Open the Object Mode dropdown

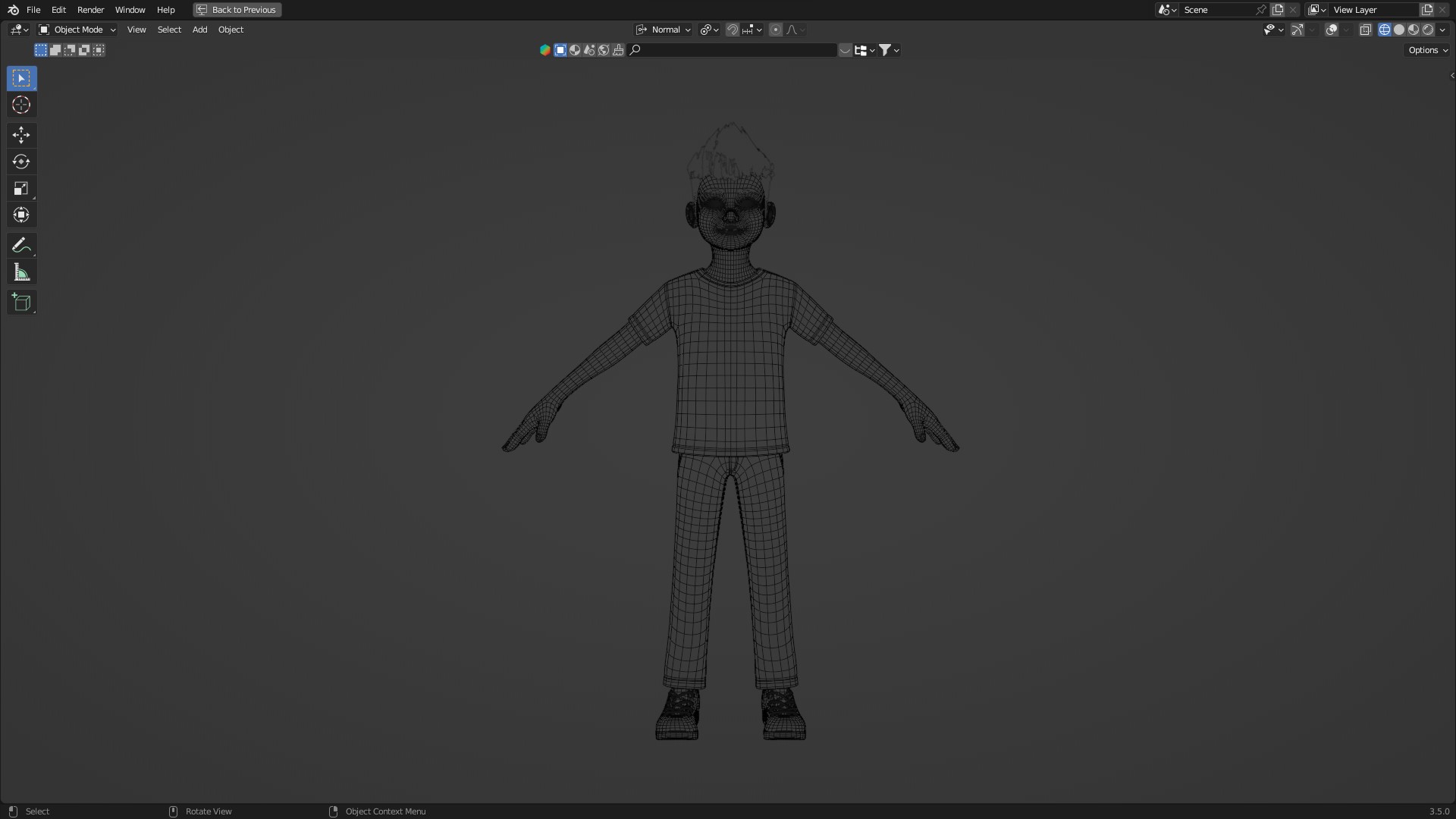tap(77, 30)
